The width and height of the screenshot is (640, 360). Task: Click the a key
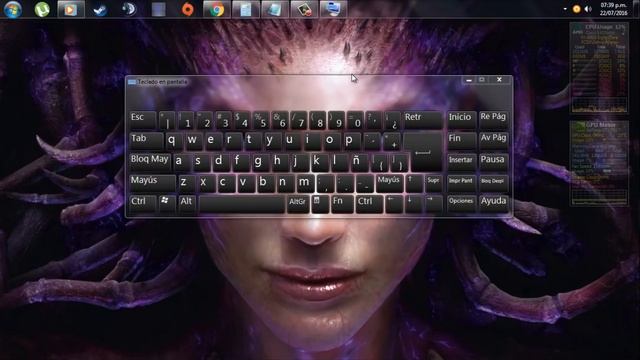click(x=180, y=162)
